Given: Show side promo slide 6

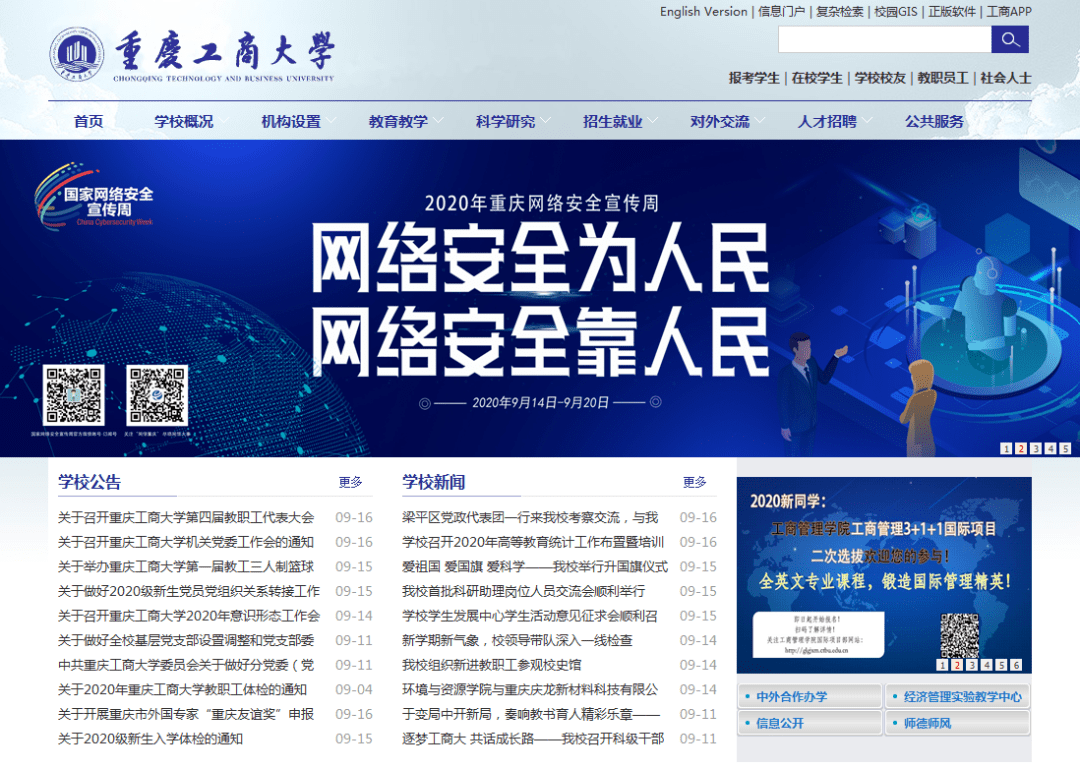Looking at the screenshot, I should 1016,665.
